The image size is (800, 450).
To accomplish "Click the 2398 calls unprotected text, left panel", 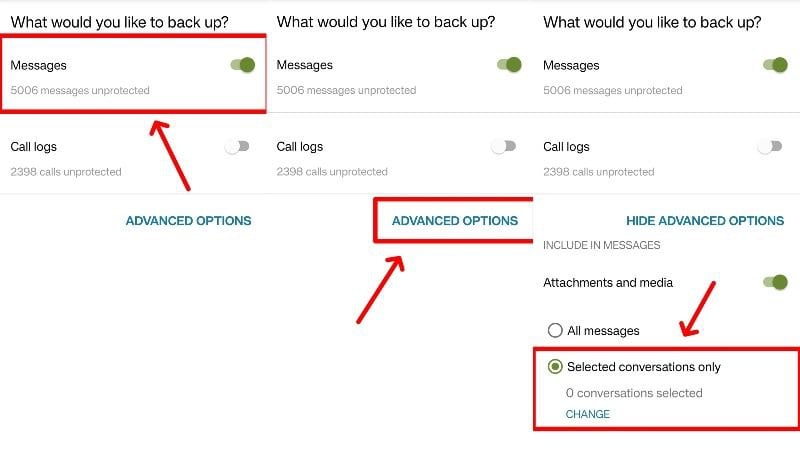I will pos(66,172).
